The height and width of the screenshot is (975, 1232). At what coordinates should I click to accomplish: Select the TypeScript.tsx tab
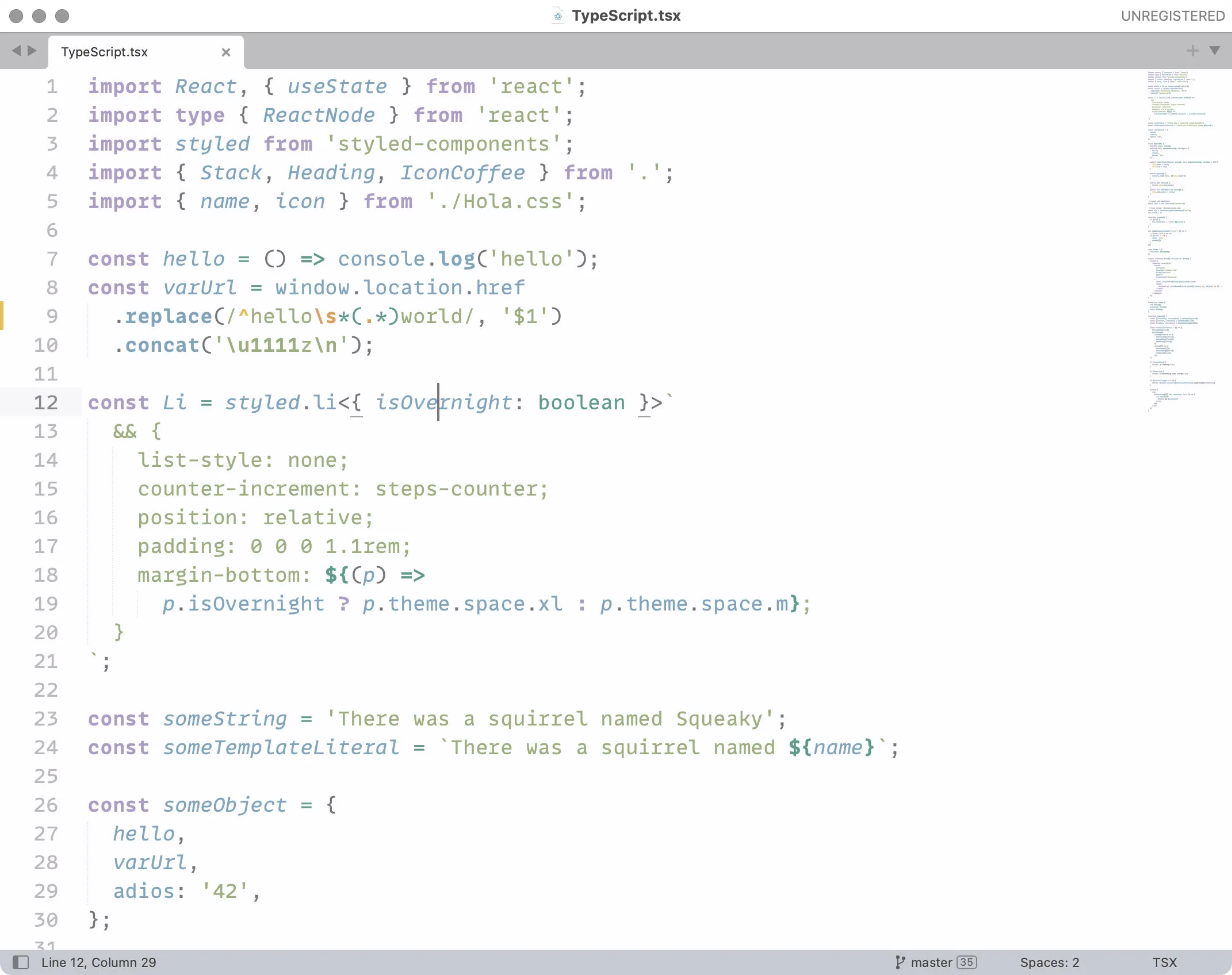coord(104,52)
